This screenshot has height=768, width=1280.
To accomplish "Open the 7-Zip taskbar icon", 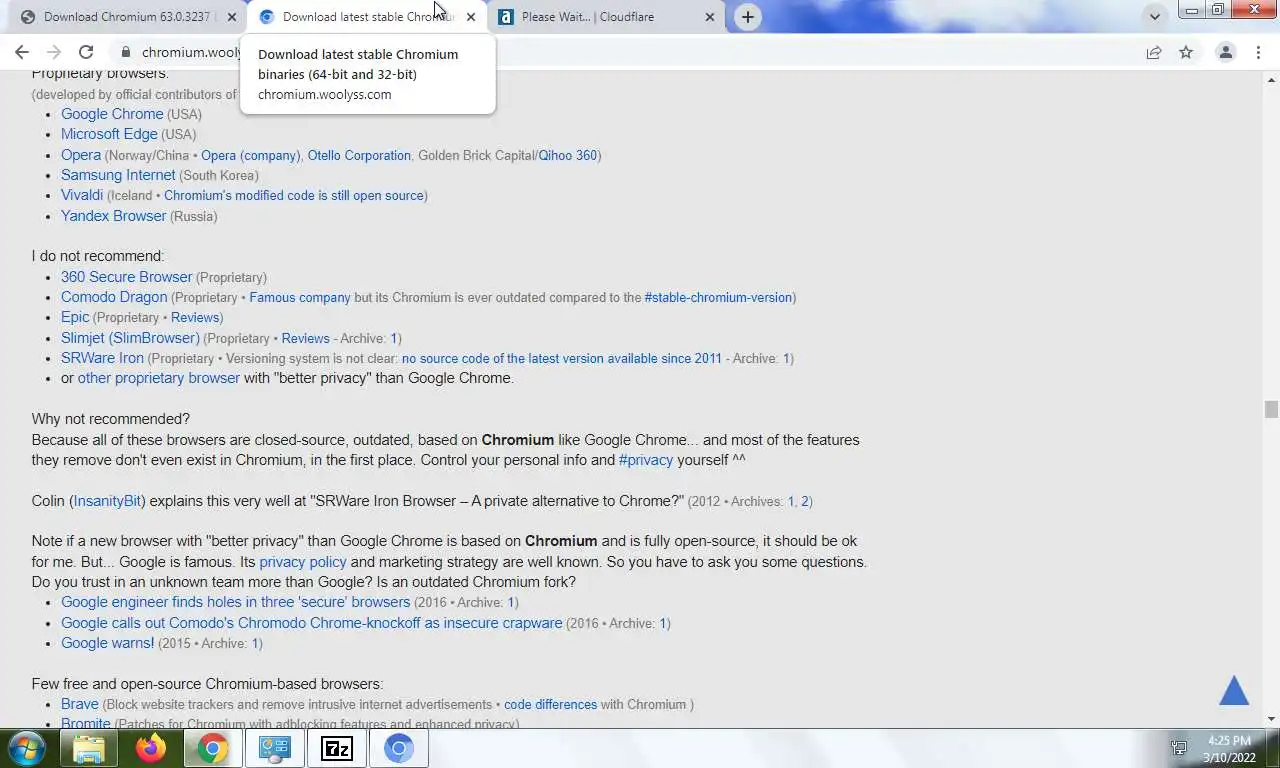I will tap(337, 748).
